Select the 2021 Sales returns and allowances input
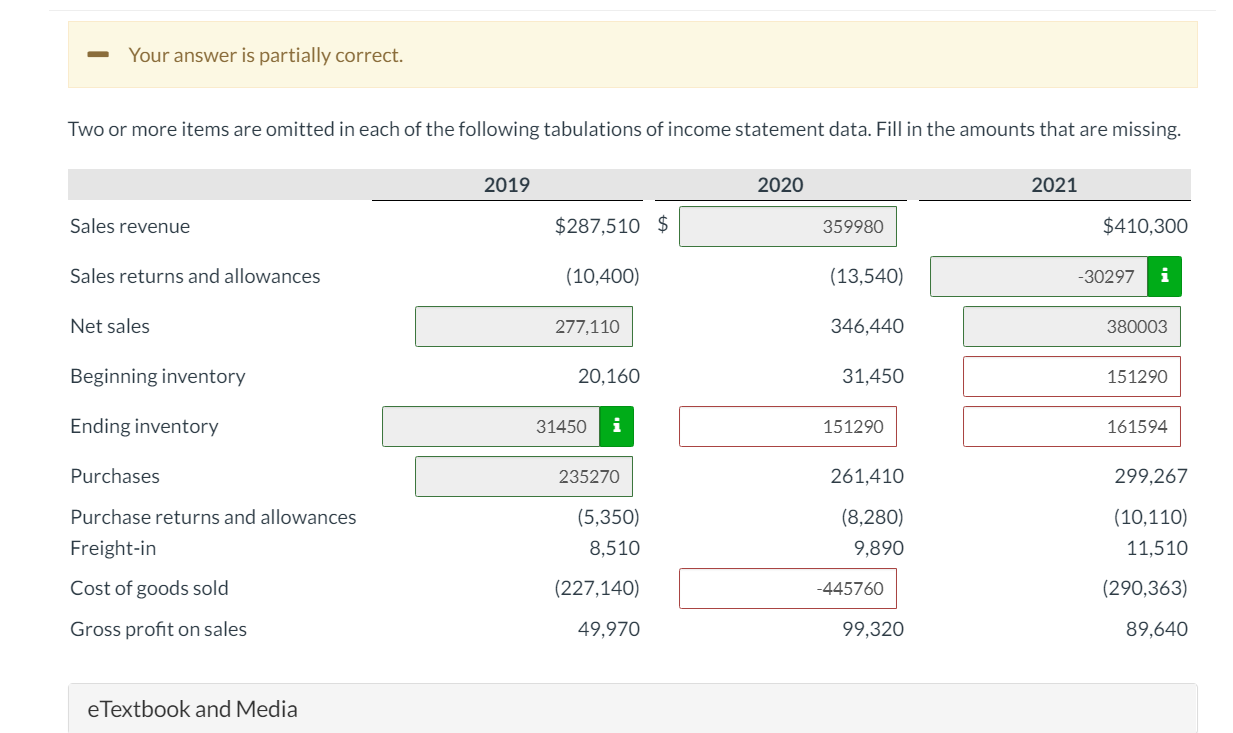Screen dimensions: 1233x733 1039,276
